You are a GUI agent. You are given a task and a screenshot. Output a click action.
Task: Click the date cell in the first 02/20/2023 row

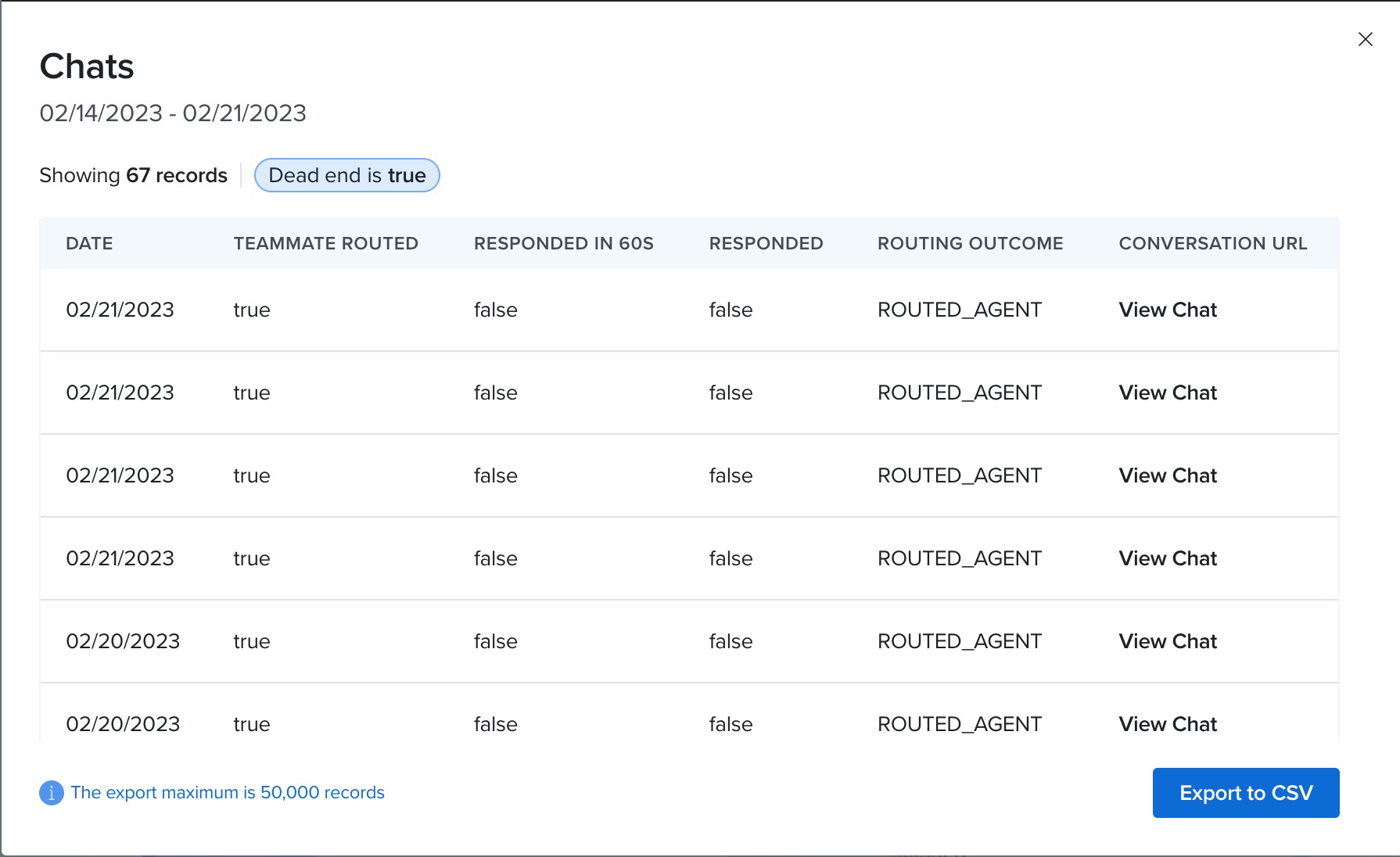coord(123,641)
